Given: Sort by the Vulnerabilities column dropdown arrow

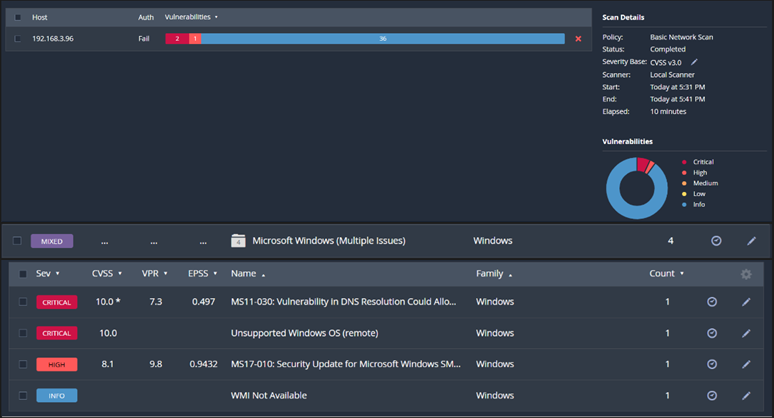Looking at the screenshot, I should (x=216, y=17).
